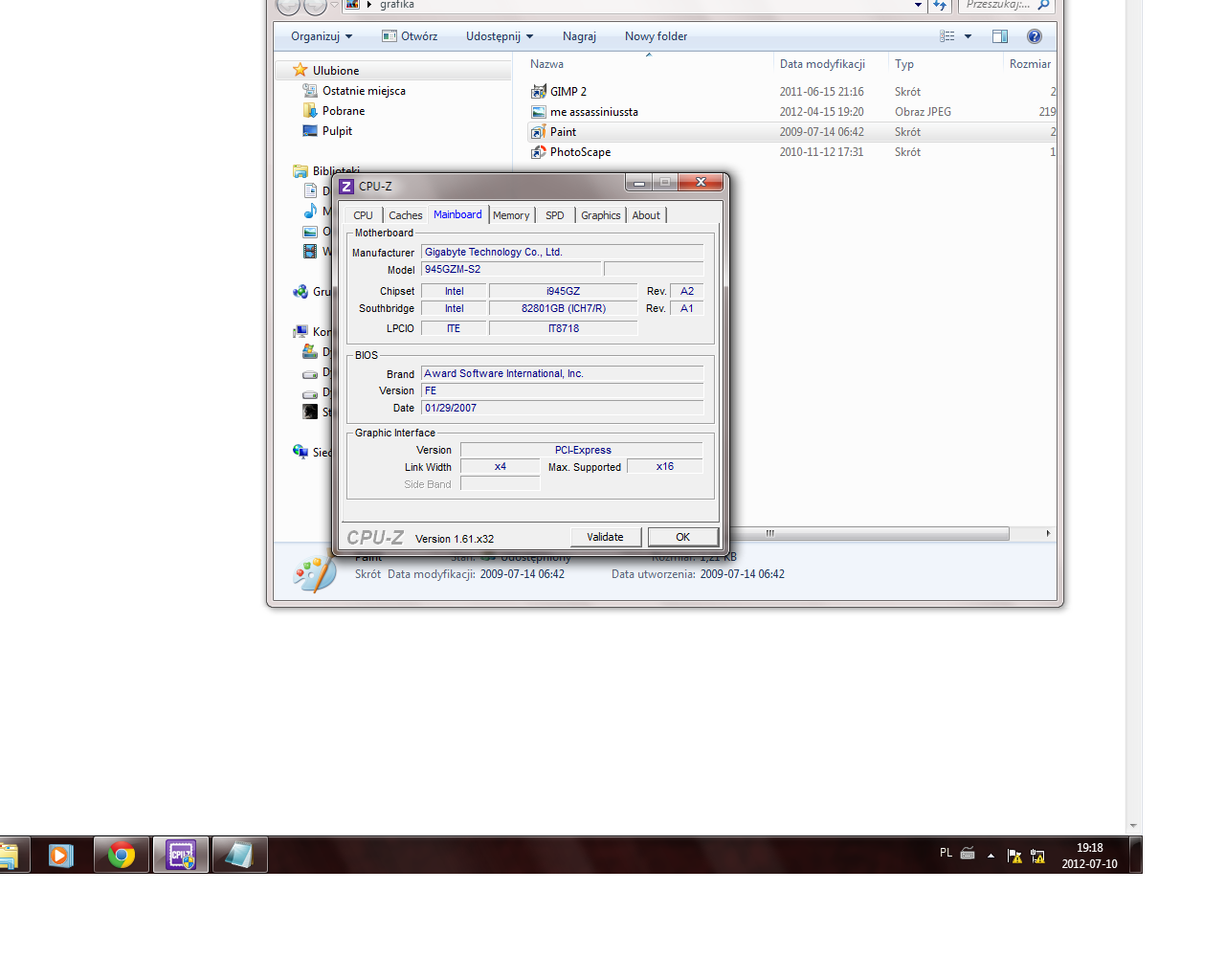Click the CPU-Z icon in the taskbar
The height and width of the screenshot is (980, 1225).
pos(181,855)
